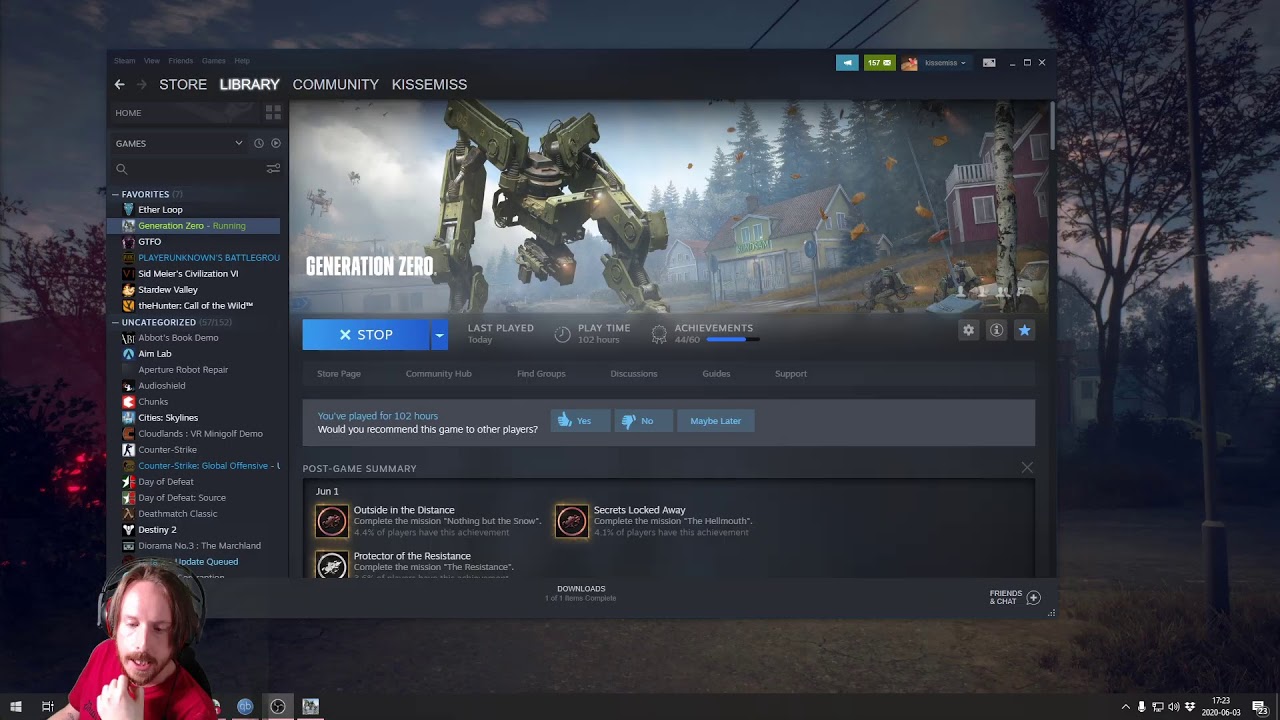The width and height of the screenshot is (1280, 720).
Task: Open qBittorrent taskbar icon
Action: [x=245, y=706]
